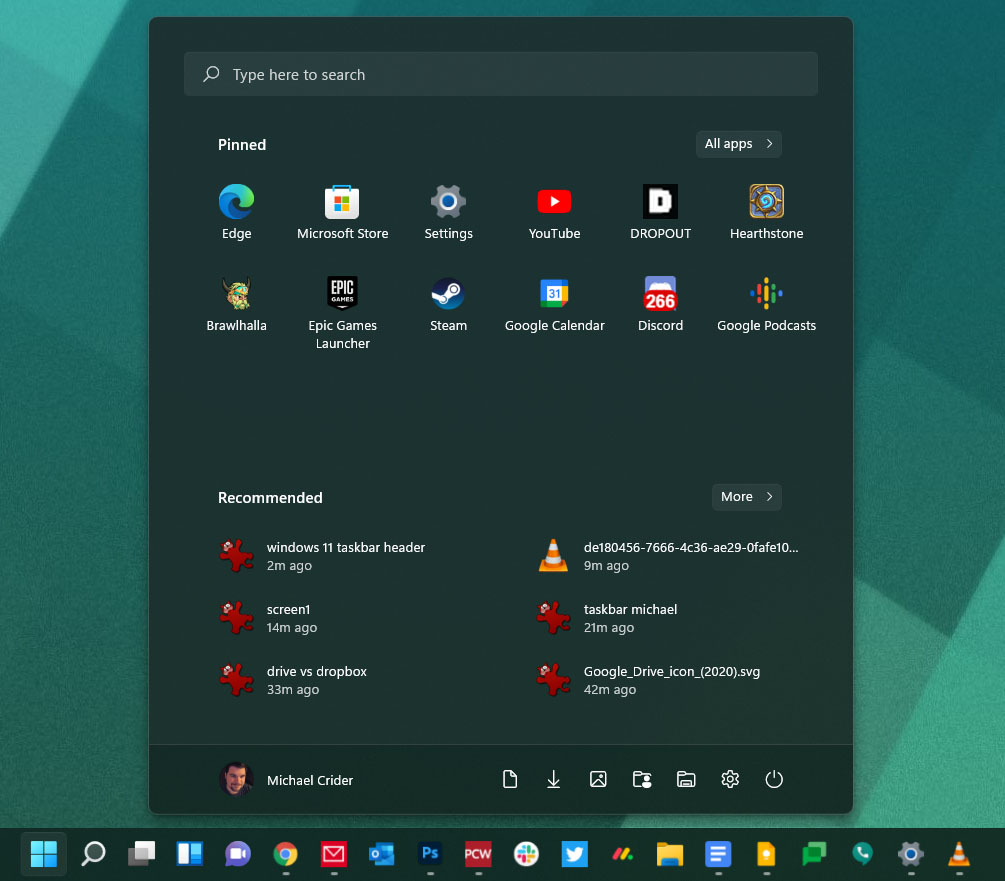Open the Michael Crider account menu
1005x881 pixels.
coord(286,780)
